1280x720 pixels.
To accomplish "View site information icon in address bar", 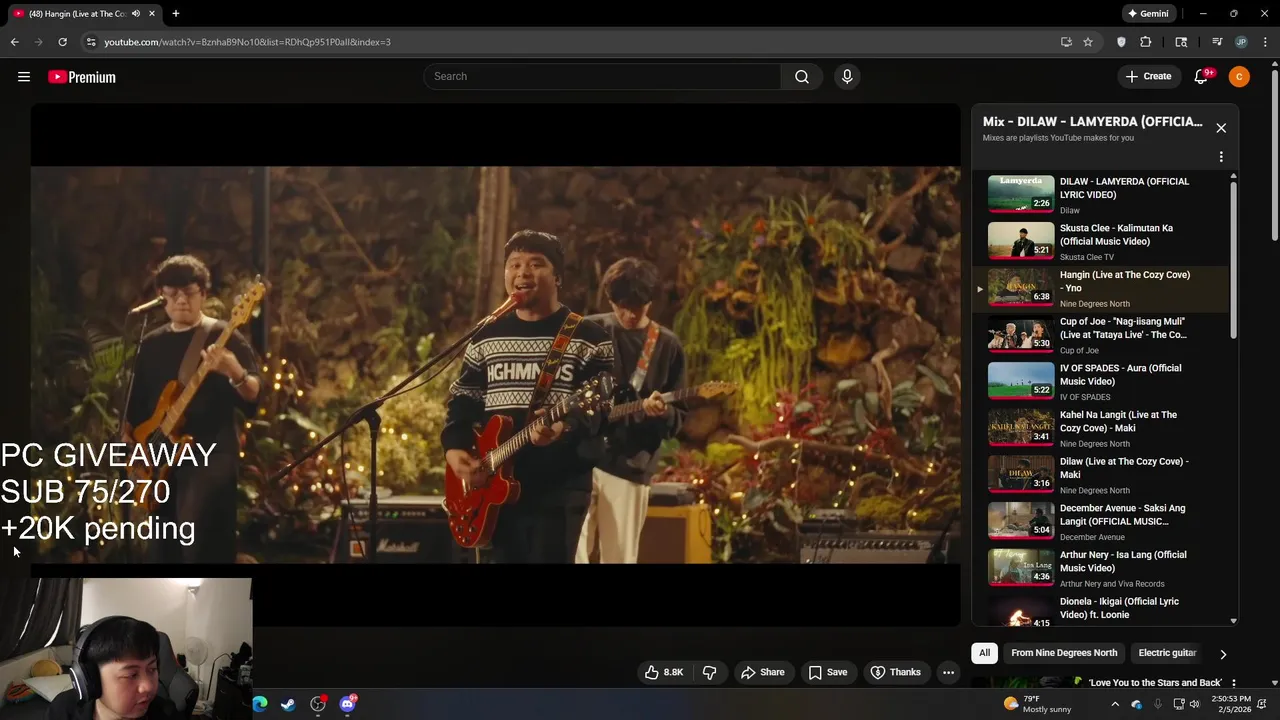I will (91, 42).
